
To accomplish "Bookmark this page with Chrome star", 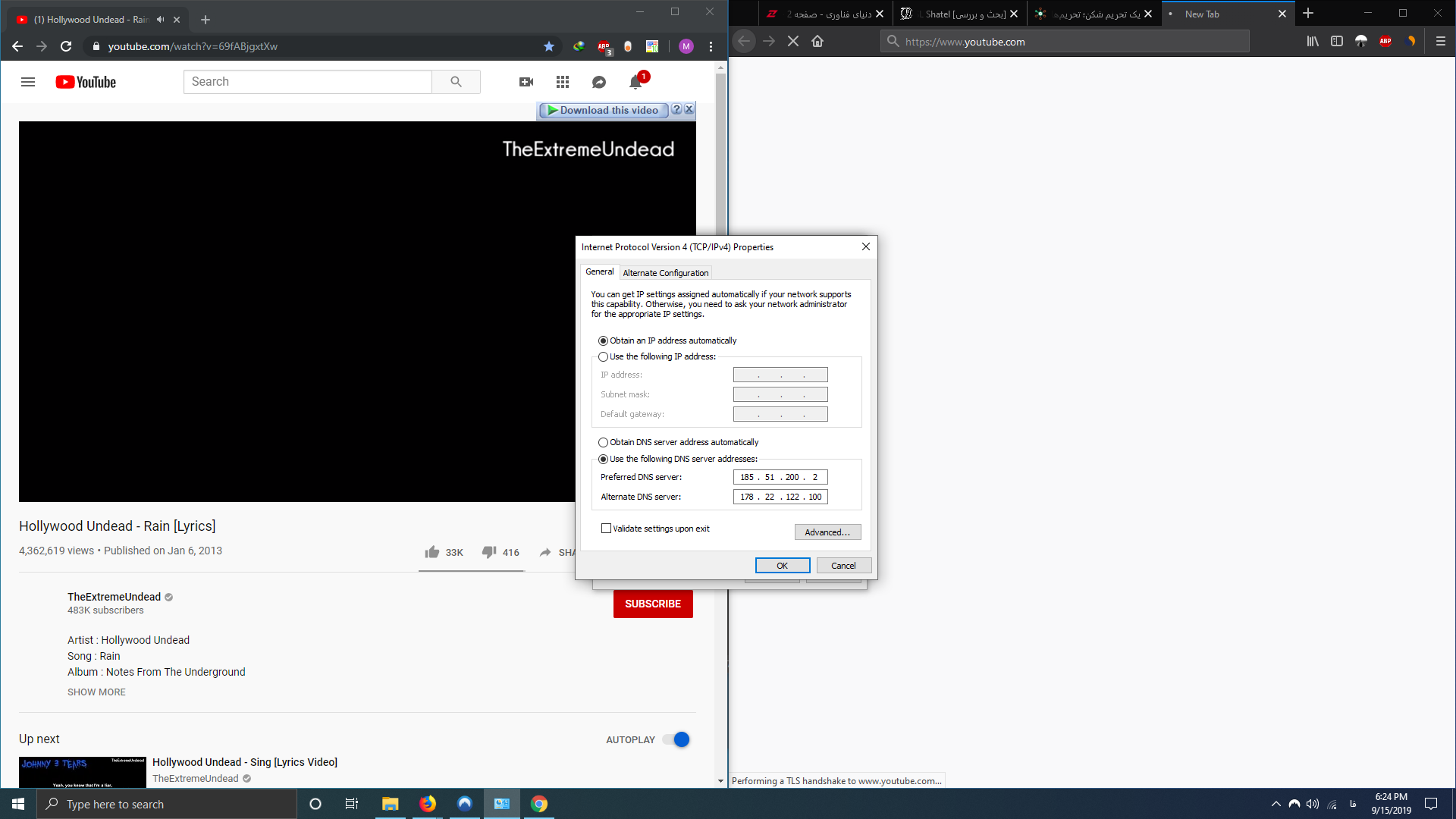I will [549, 46].
